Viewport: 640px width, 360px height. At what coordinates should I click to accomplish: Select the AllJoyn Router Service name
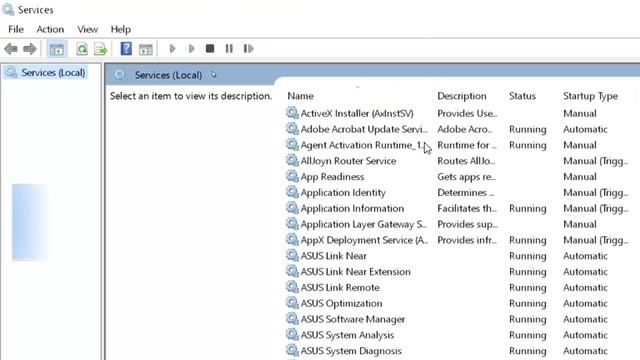click(x=348, y=161)
